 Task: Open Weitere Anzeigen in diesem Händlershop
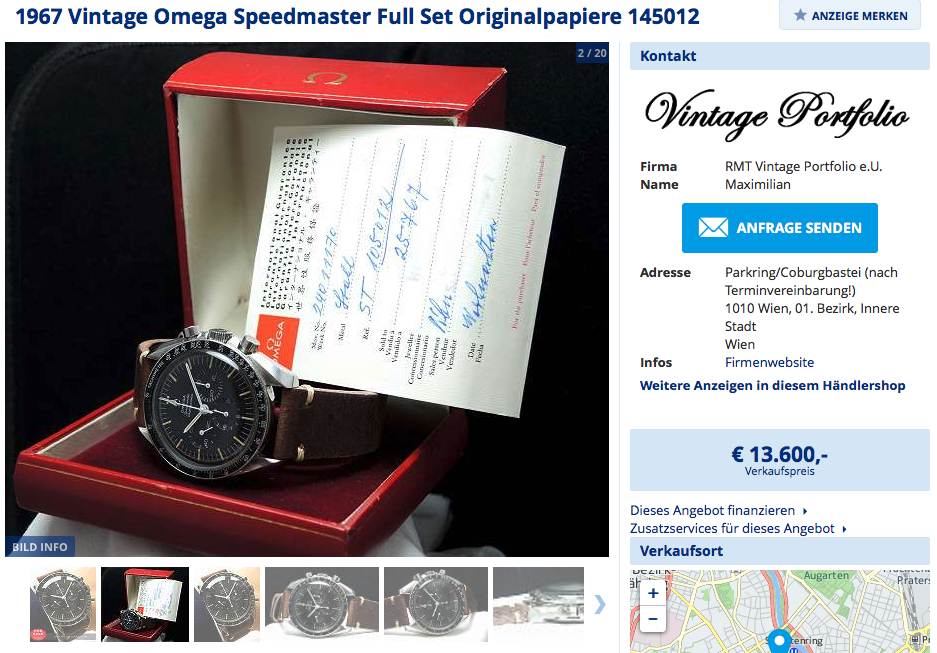(772, 385)
